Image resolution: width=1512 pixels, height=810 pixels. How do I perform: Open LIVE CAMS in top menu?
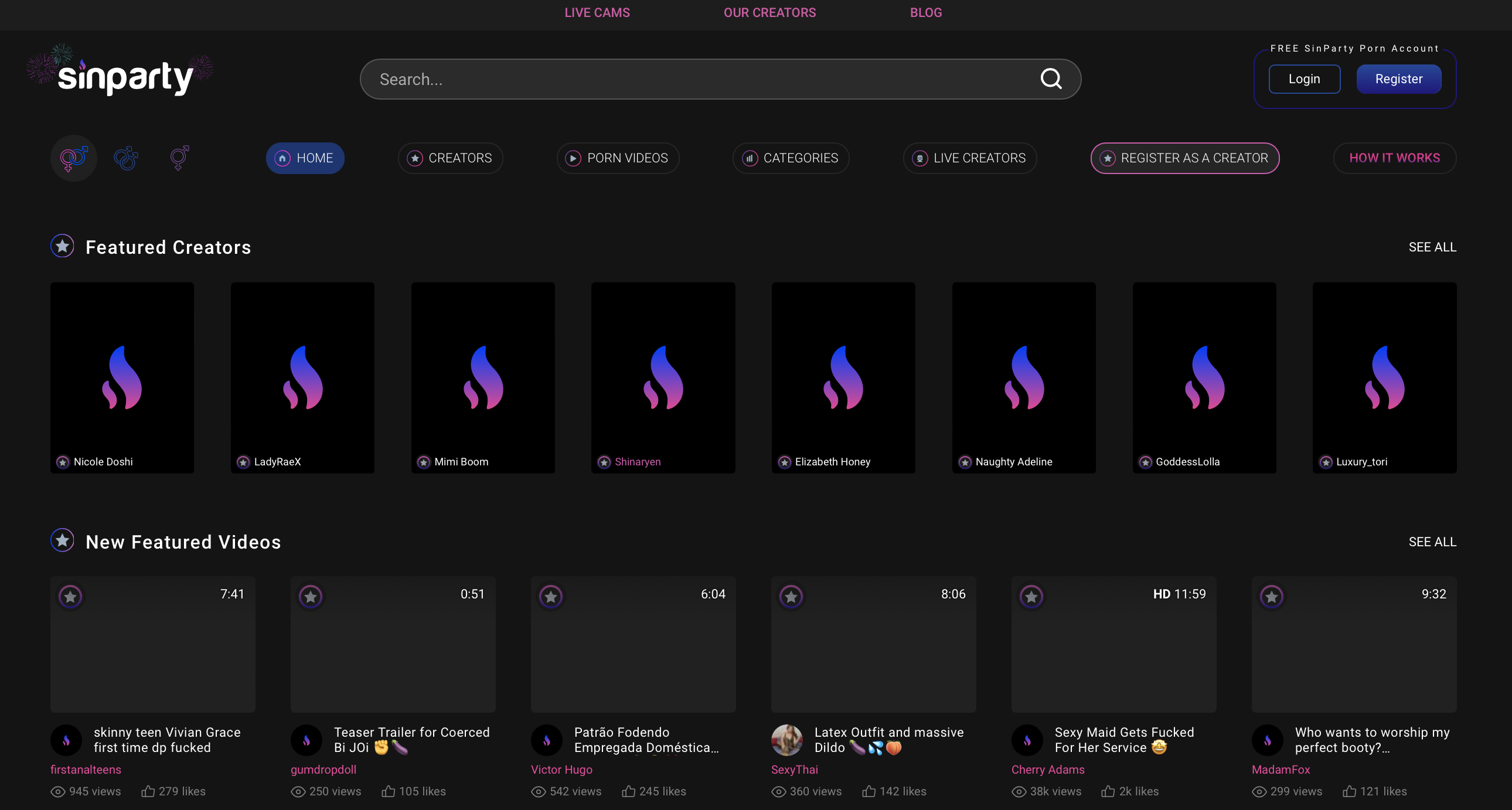click(597, 13)
